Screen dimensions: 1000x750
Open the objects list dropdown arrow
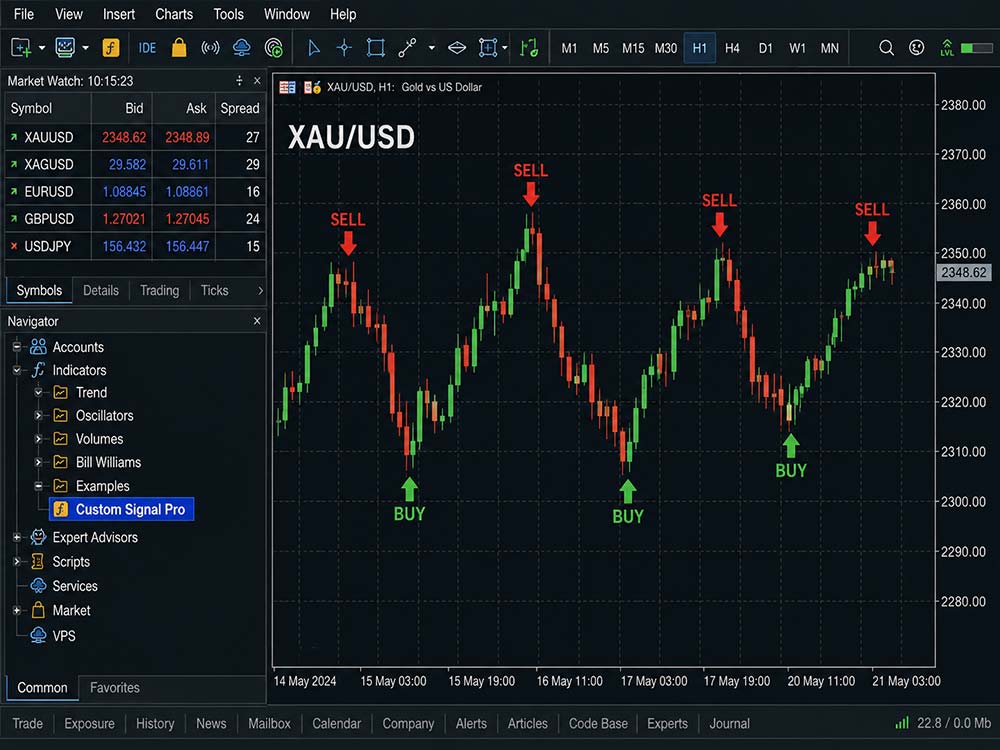504,48
